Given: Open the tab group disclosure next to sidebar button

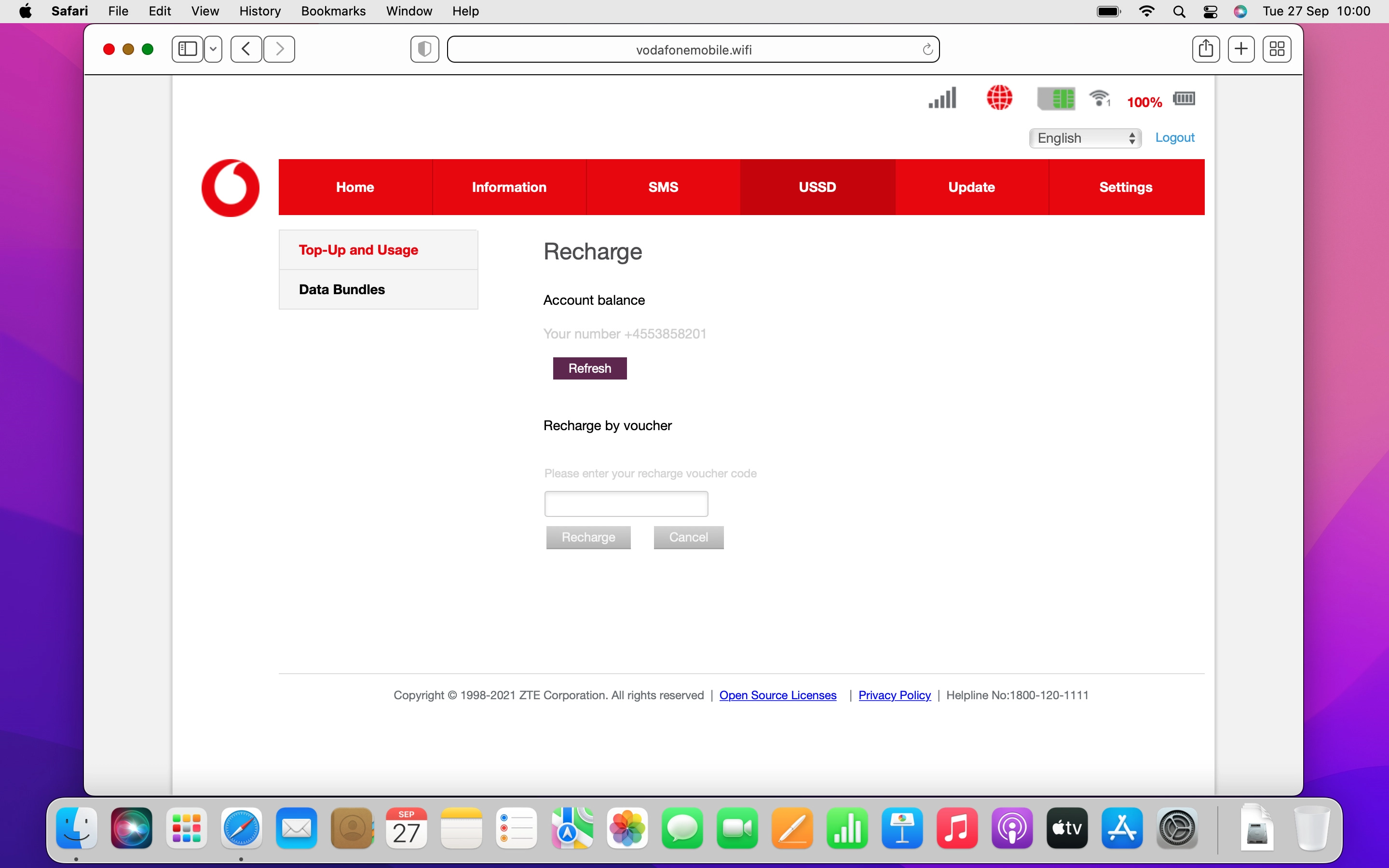Looking at the screenshot, I should tap(213, 49).
